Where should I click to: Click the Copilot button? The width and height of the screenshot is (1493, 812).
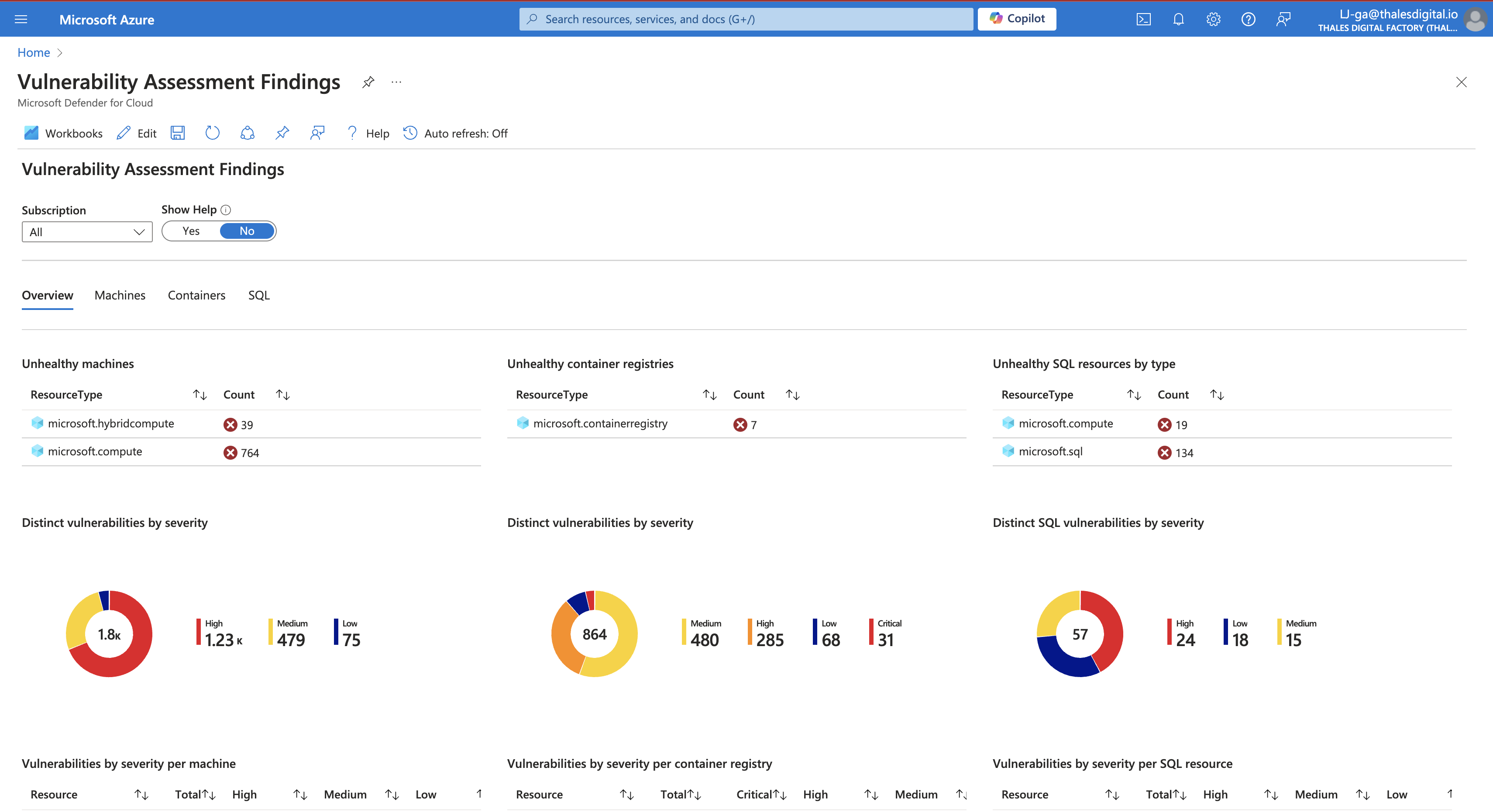click(x=1017, y=18)
